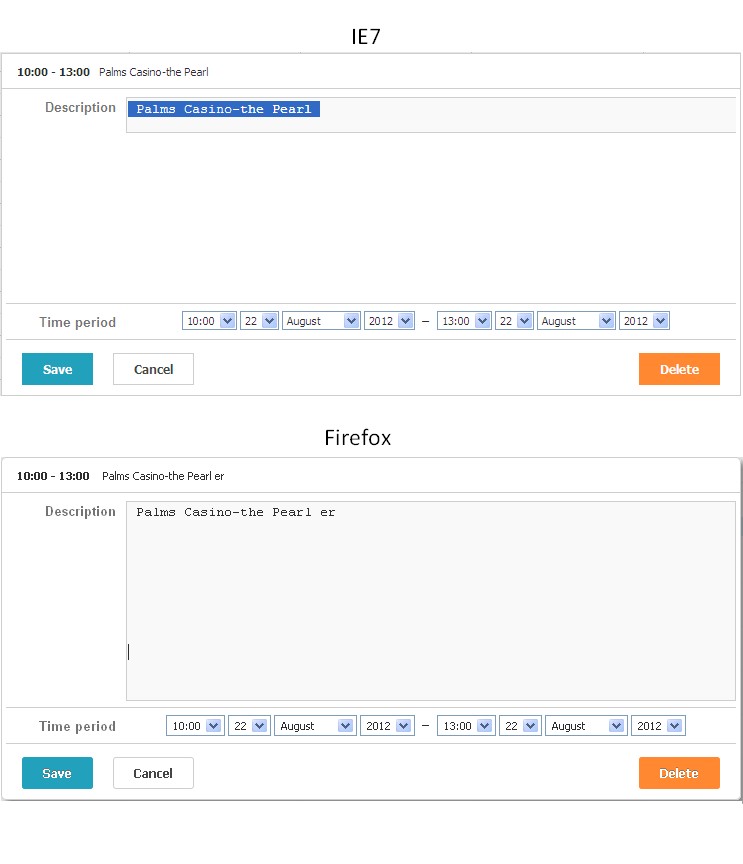Viewport: 743px width, 864px height.
Task: Open Firefox start year 2012 dropdown
Action: coord(387,726)
